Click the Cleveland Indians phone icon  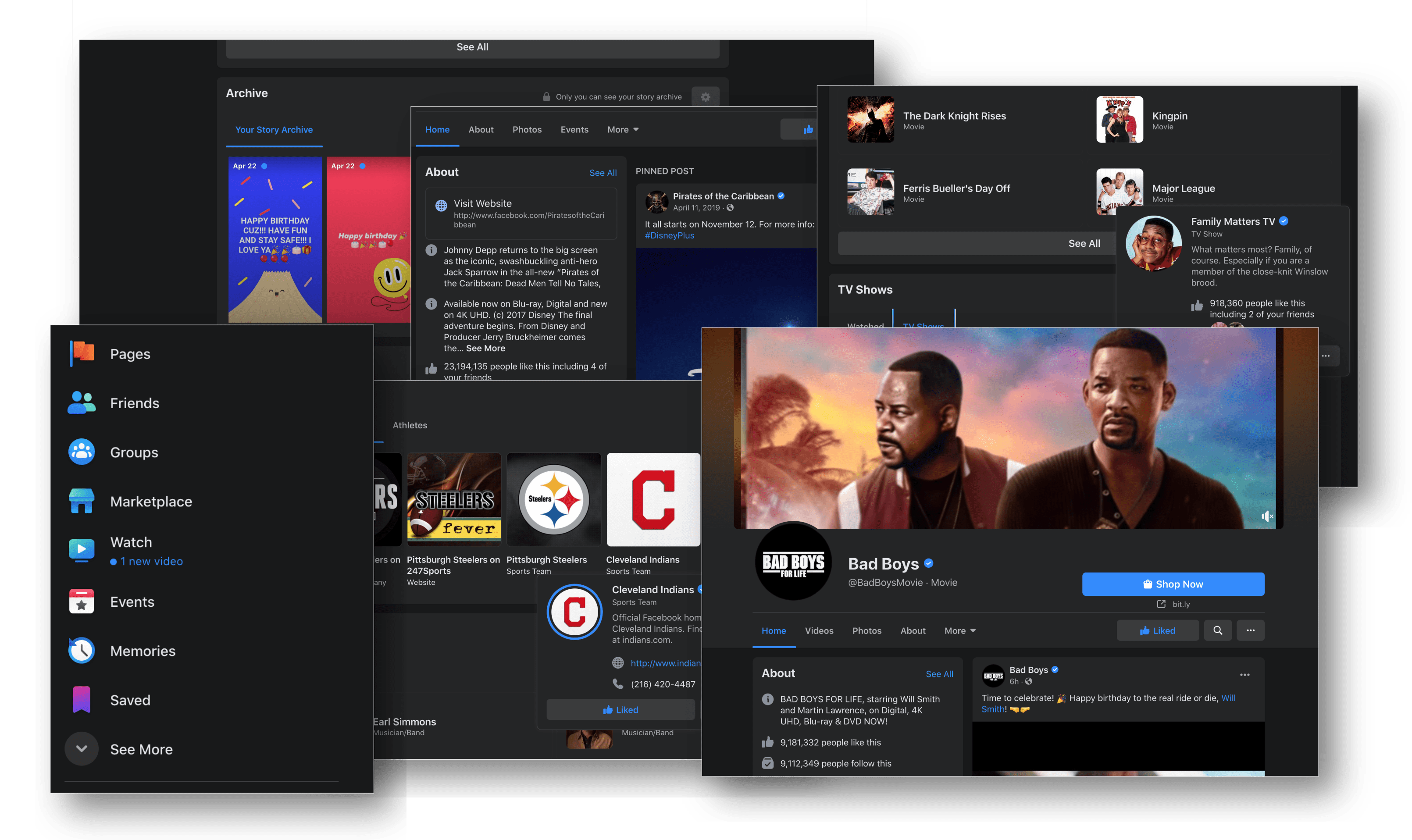click(x=618, y=684)
